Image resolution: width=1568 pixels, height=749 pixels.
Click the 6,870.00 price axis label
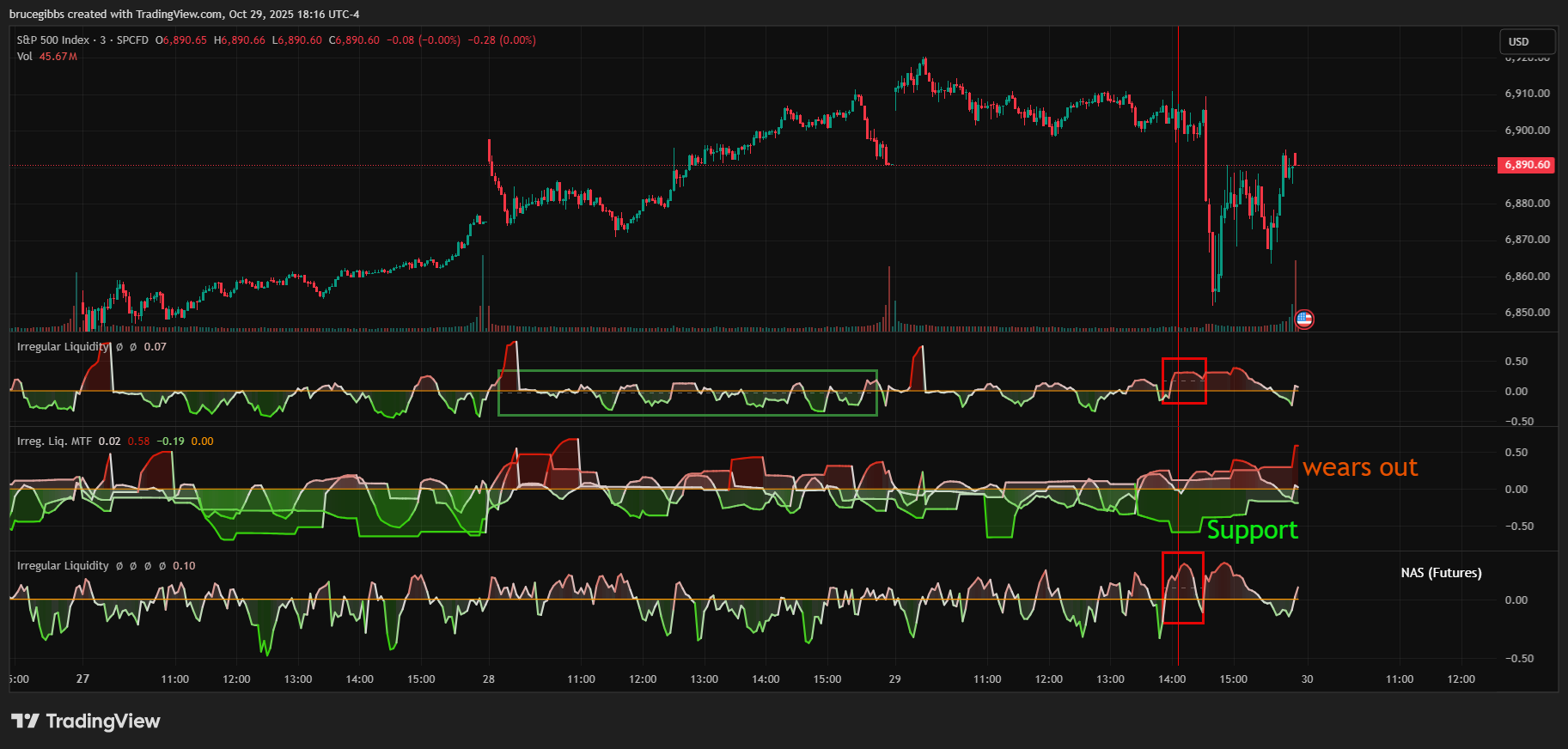[x=1528, y=240]
